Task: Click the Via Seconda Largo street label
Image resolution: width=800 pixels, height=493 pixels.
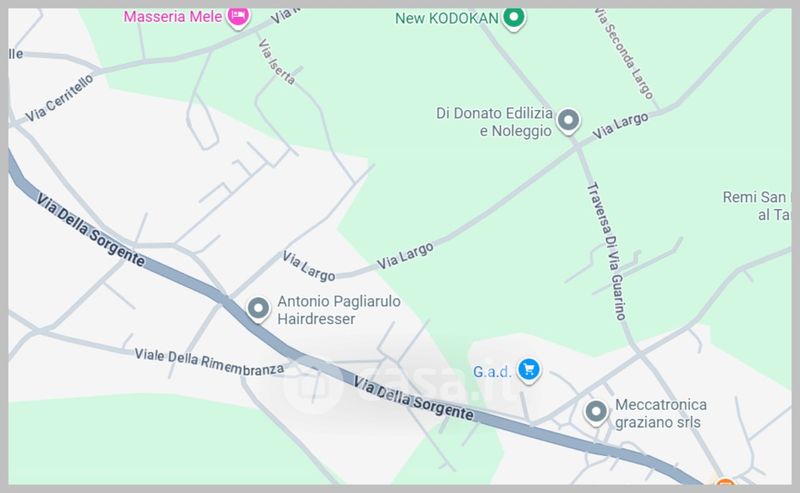Action: point(624,54)
